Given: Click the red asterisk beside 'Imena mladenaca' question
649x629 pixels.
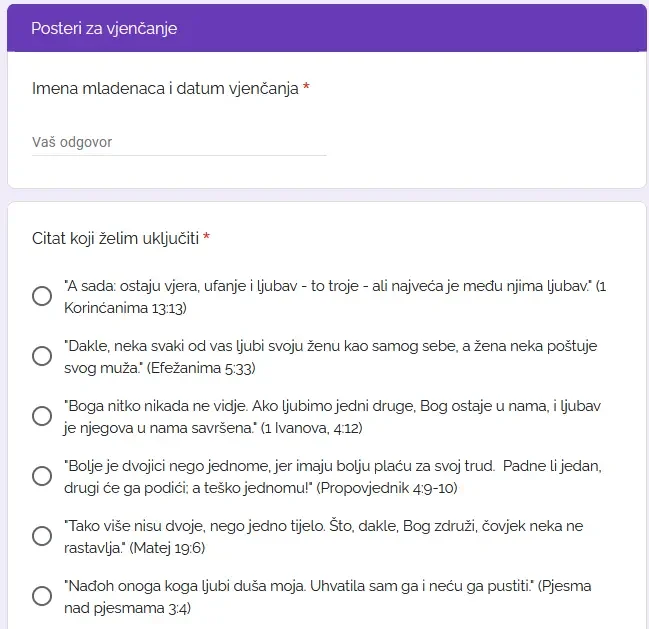Looking at the screenshot, I should pos(306,86).
